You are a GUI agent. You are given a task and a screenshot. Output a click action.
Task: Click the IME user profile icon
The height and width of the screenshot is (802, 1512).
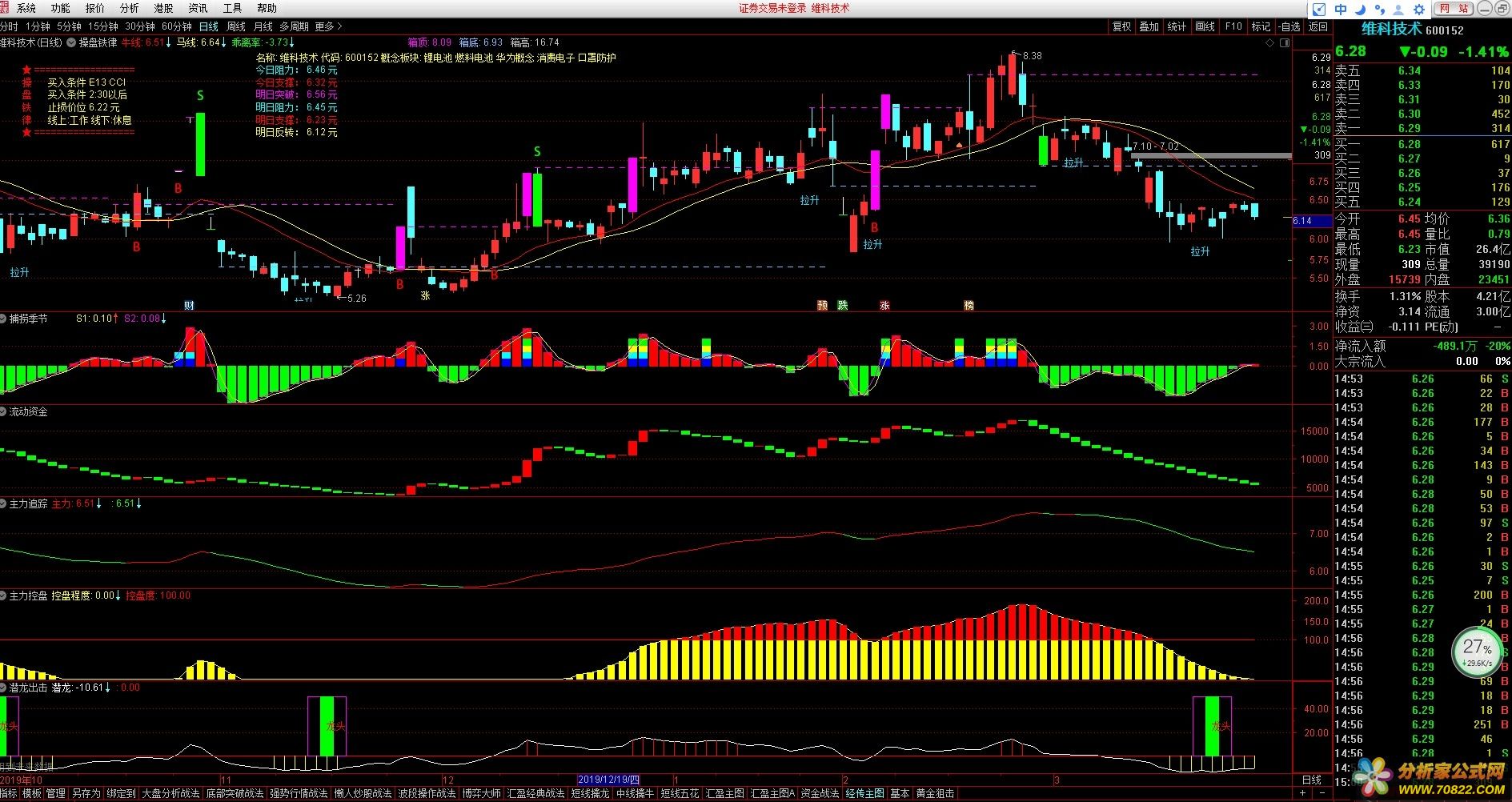tap(1399, 10)
